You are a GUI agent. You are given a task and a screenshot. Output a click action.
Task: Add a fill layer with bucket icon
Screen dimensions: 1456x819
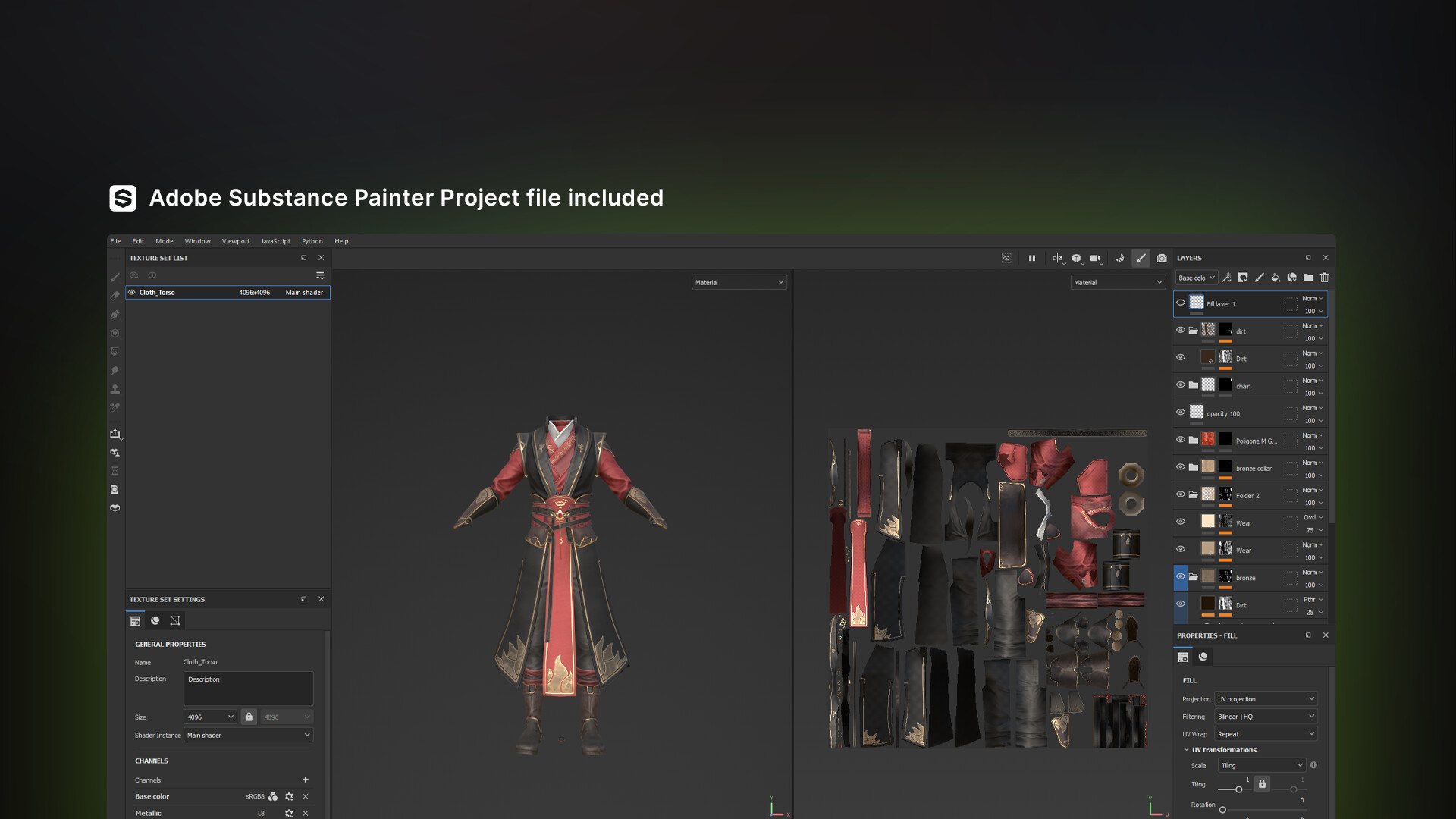coord(1276,278)
